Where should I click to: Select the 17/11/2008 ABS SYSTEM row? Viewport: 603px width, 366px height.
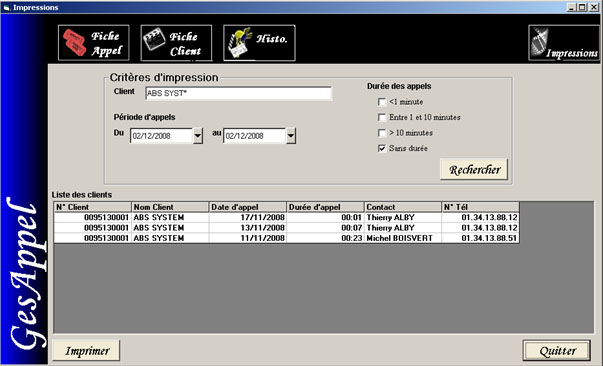(x=287, y=217)
